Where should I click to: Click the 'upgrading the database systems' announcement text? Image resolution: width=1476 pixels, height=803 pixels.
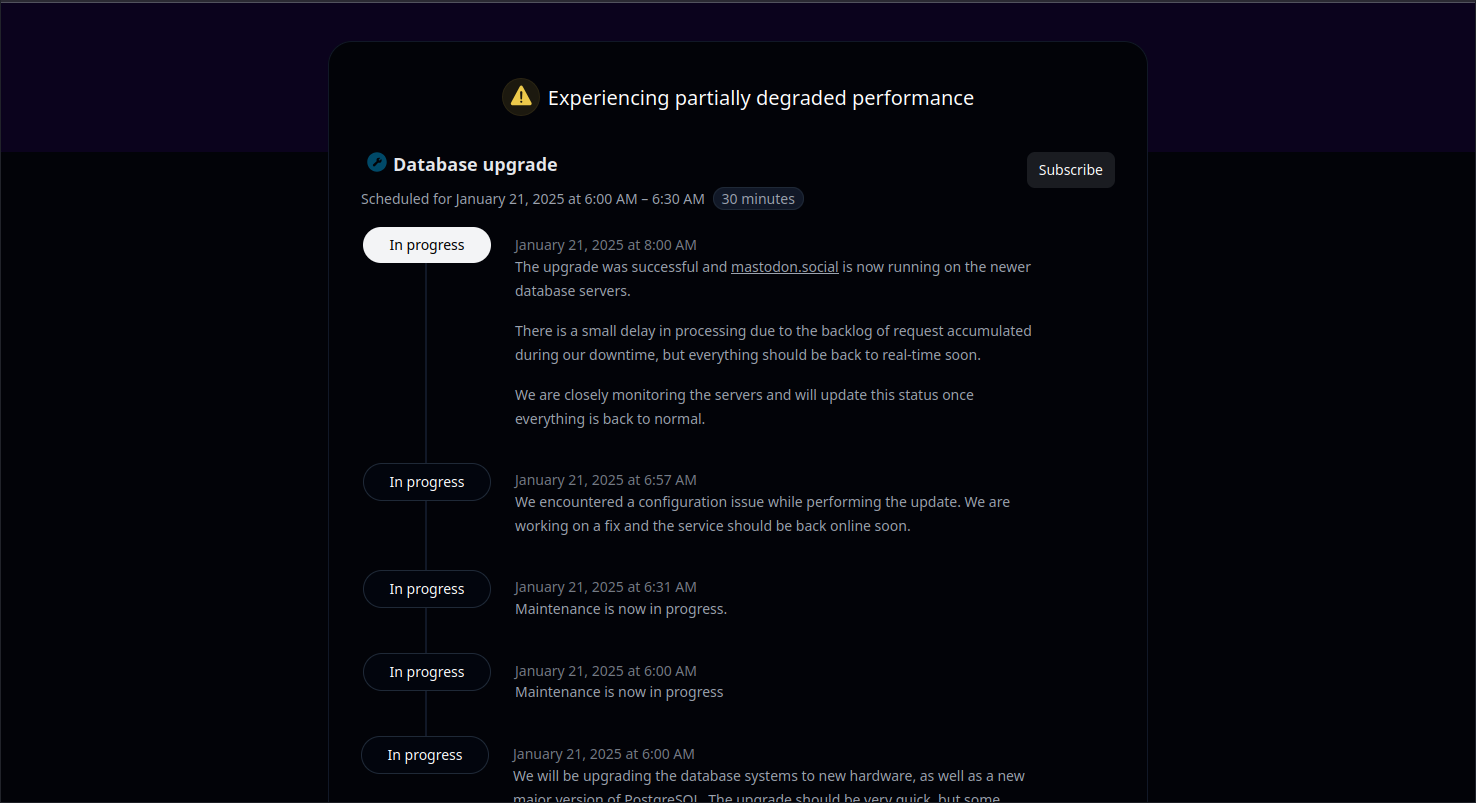(769, 787)
